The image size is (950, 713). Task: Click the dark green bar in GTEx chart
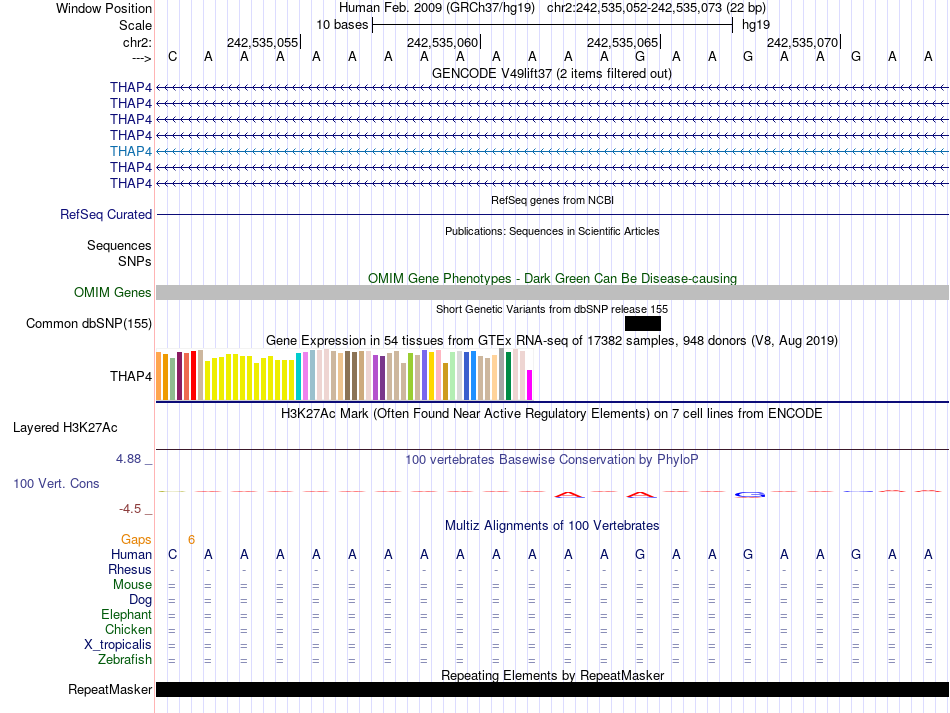(x=509, y=376)
